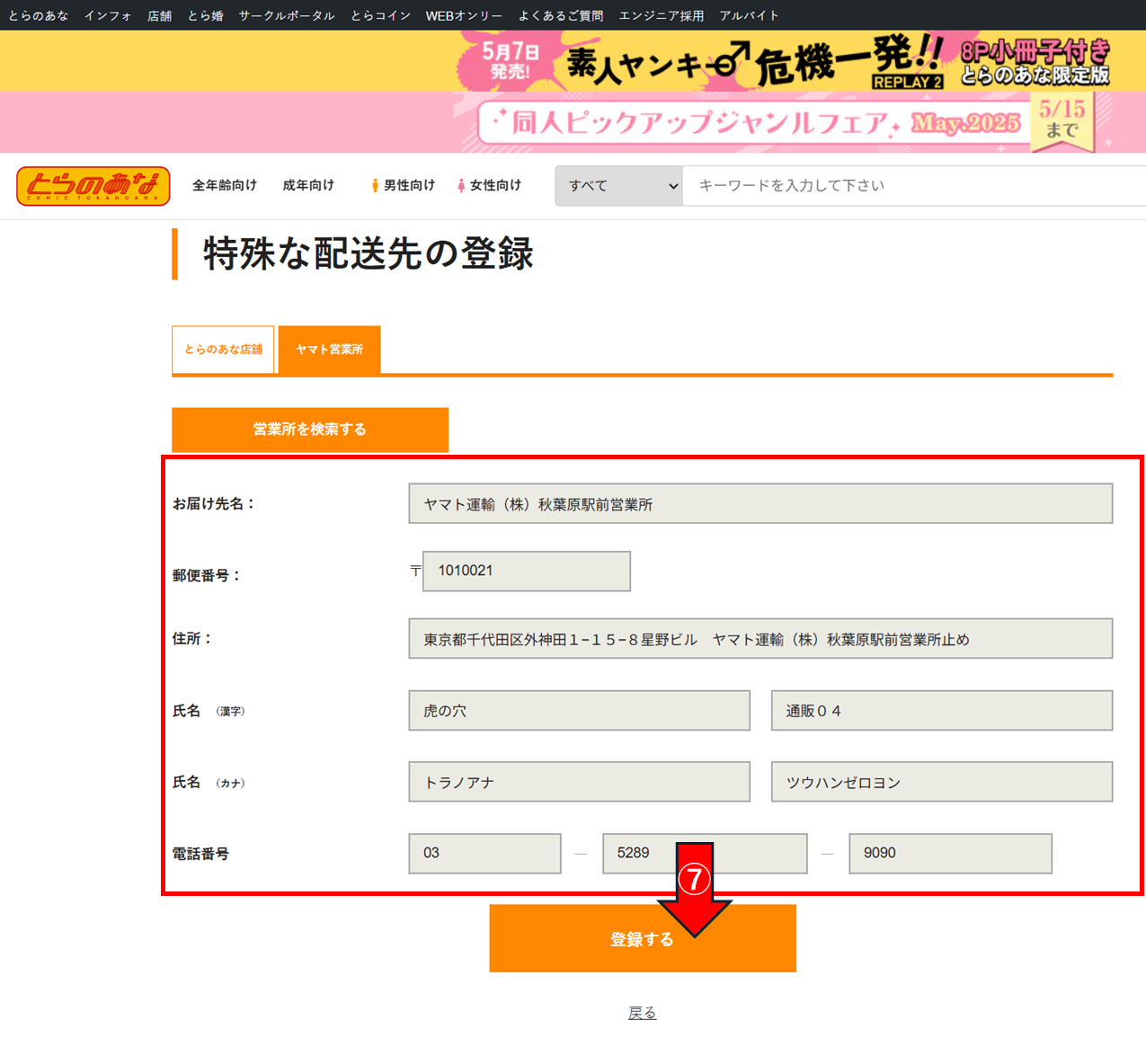Click the 戻る link
Viewport: 1146px width, 1064px height.
(643, 1013)
